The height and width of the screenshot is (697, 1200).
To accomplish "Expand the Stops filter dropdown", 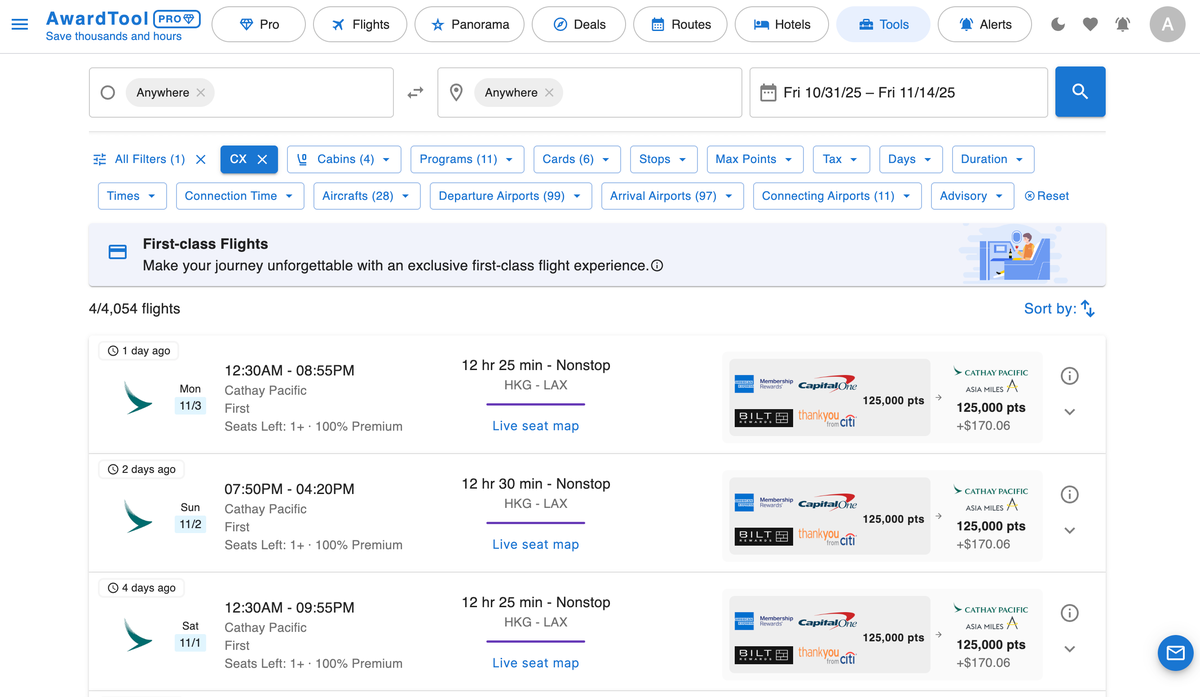I will coord(663,159).
